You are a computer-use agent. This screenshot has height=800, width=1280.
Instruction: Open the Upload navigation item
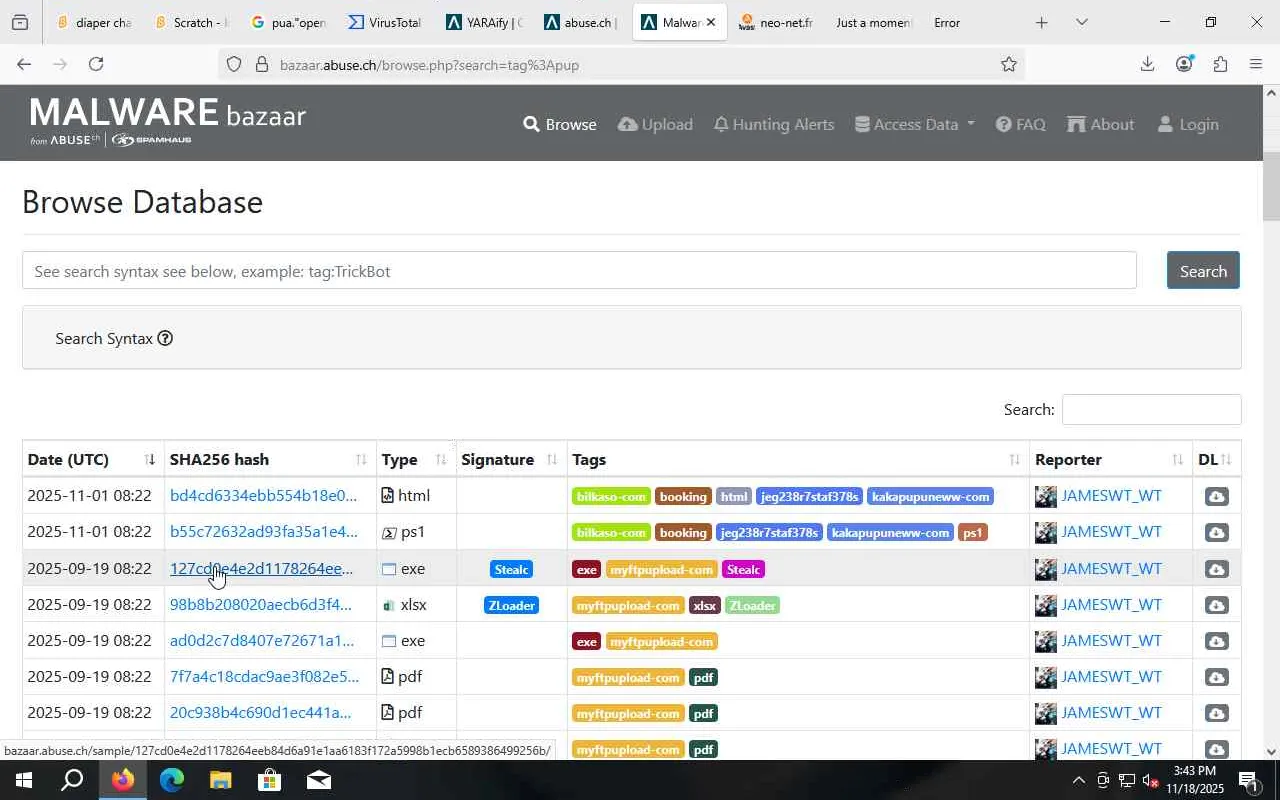(x=655, y=124)
